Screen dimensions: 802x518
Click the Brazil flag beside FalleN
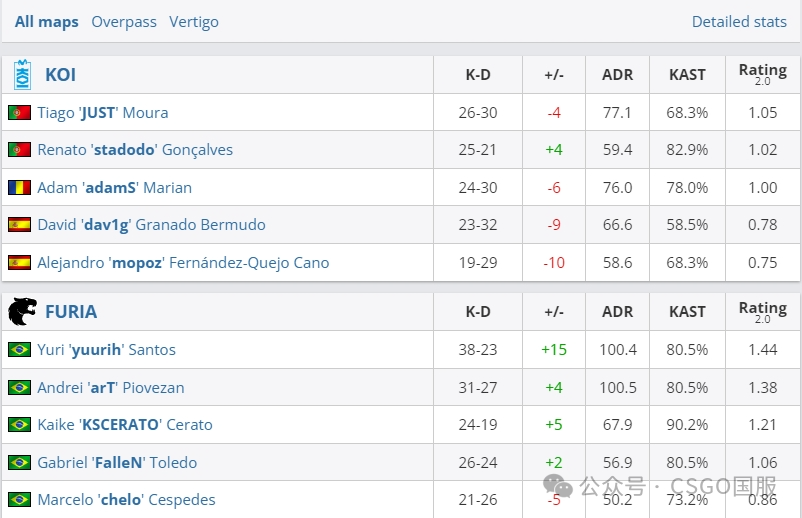(19, 463)
